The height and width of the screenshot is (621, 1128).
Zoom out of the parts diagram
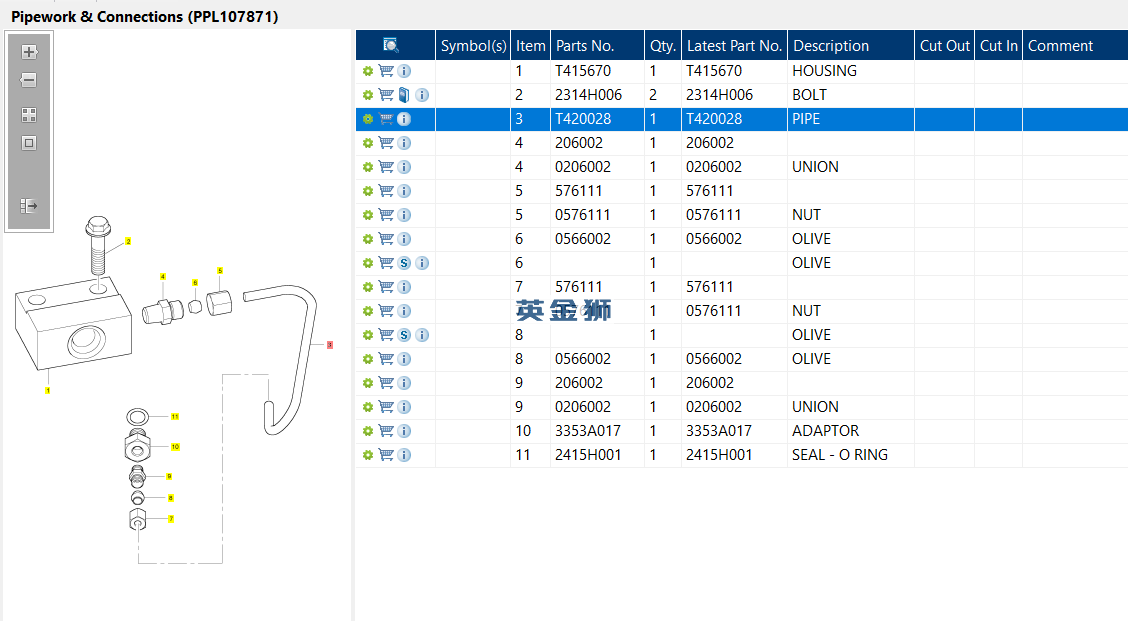pyautogui.click(x=29, y=80)
